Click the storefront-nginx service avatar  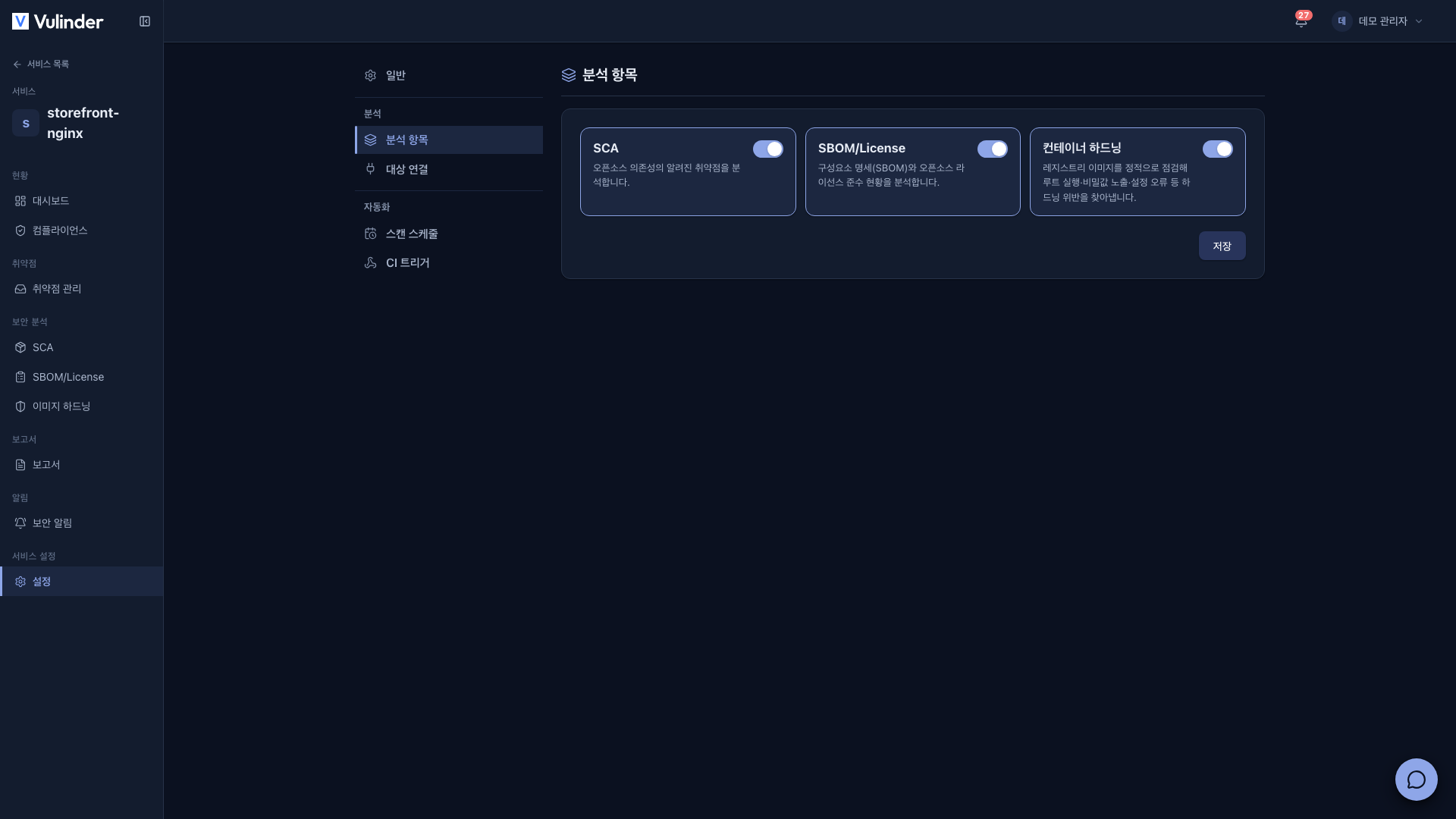coord(26,123)
